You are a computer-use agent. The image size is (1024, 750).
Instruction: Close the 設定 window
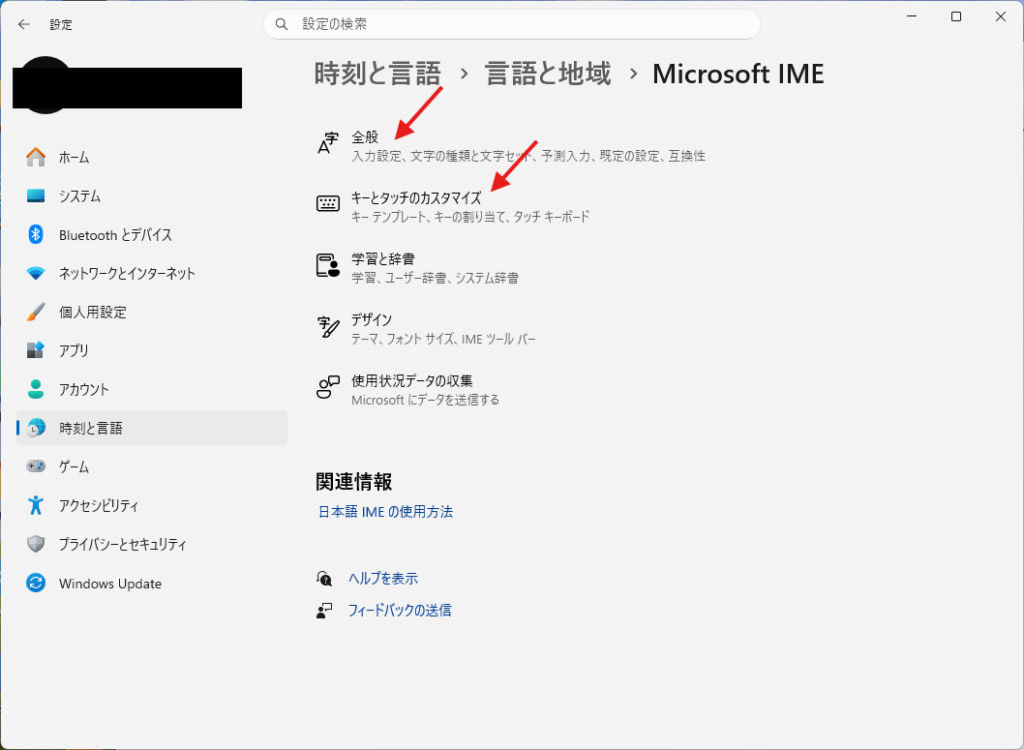coord(1000,16)
